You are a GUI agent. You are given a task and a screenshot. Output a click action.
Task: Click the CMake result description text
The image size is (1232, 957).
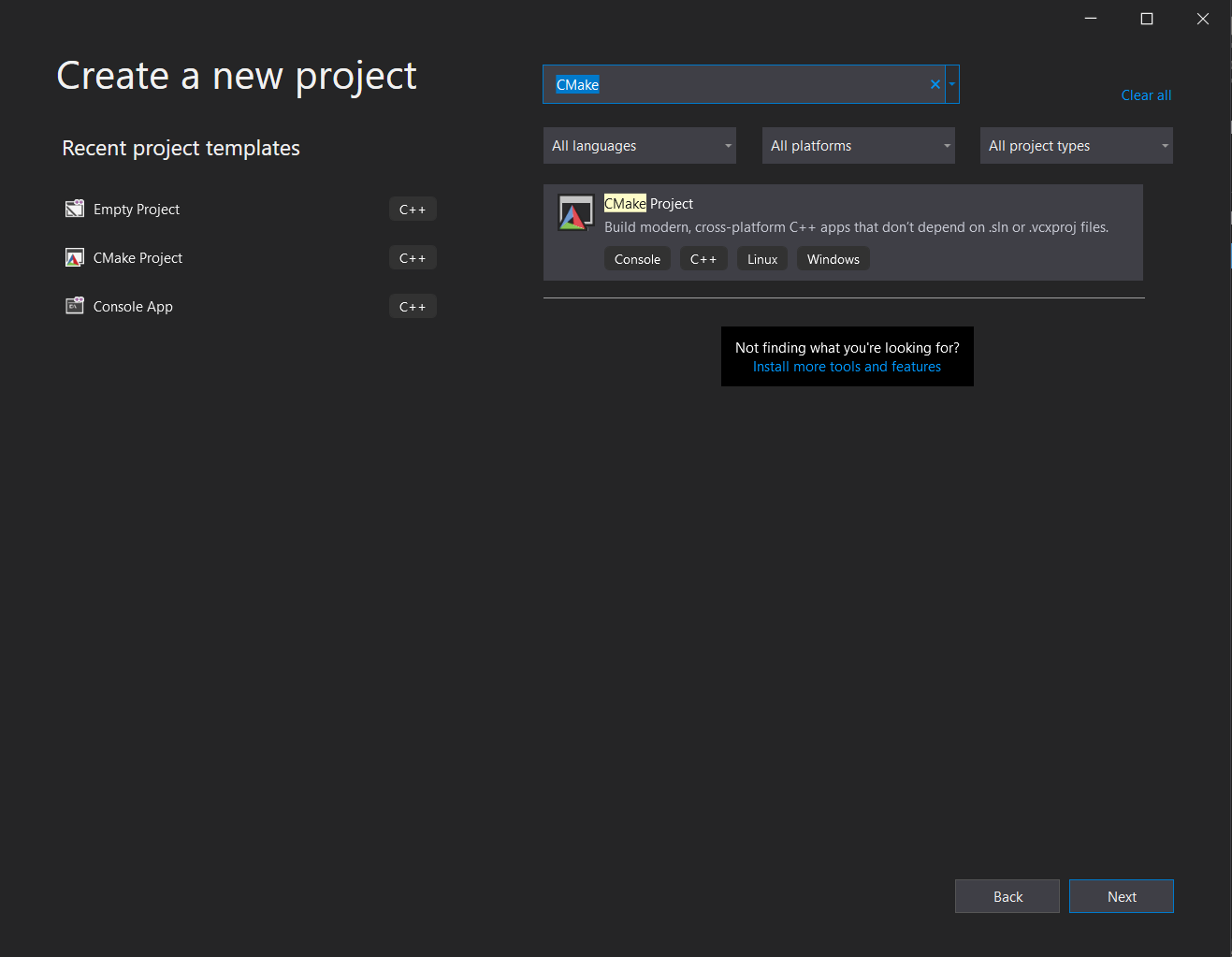pos(856,227)
